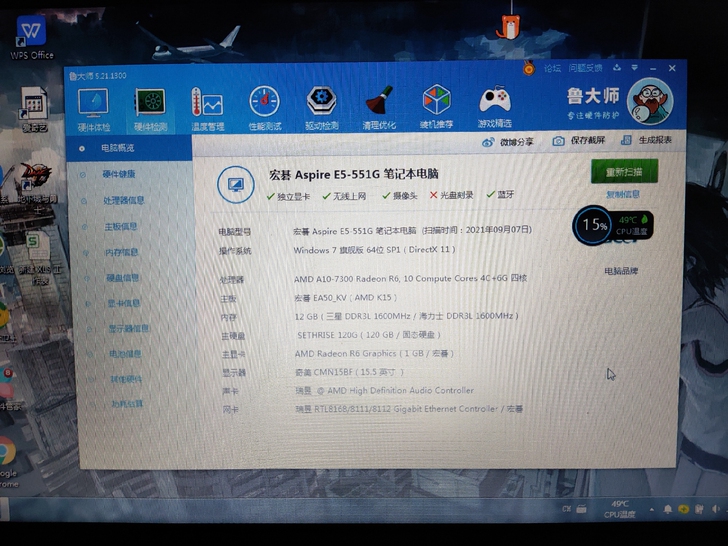728x546 pixels.
Task: Click the 12 GB memory details text
Action: coord(406,316)
